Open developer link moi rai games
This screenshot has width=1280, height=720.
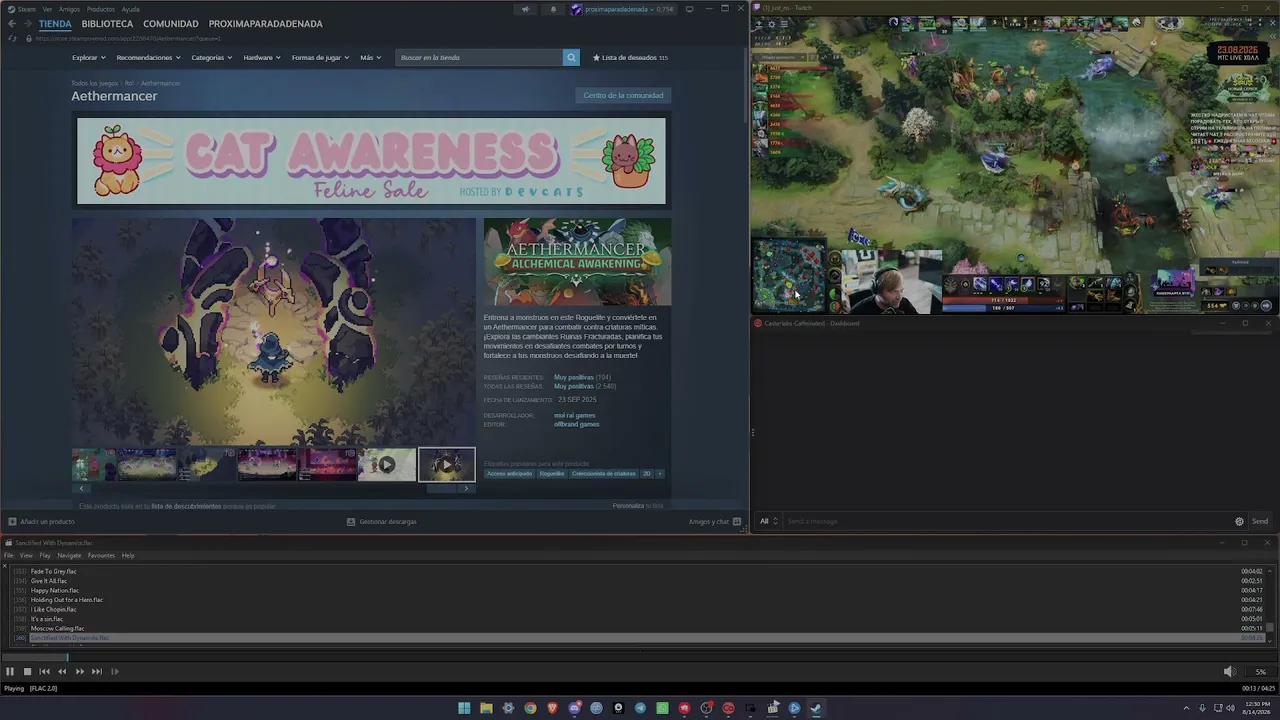(575, 415)
